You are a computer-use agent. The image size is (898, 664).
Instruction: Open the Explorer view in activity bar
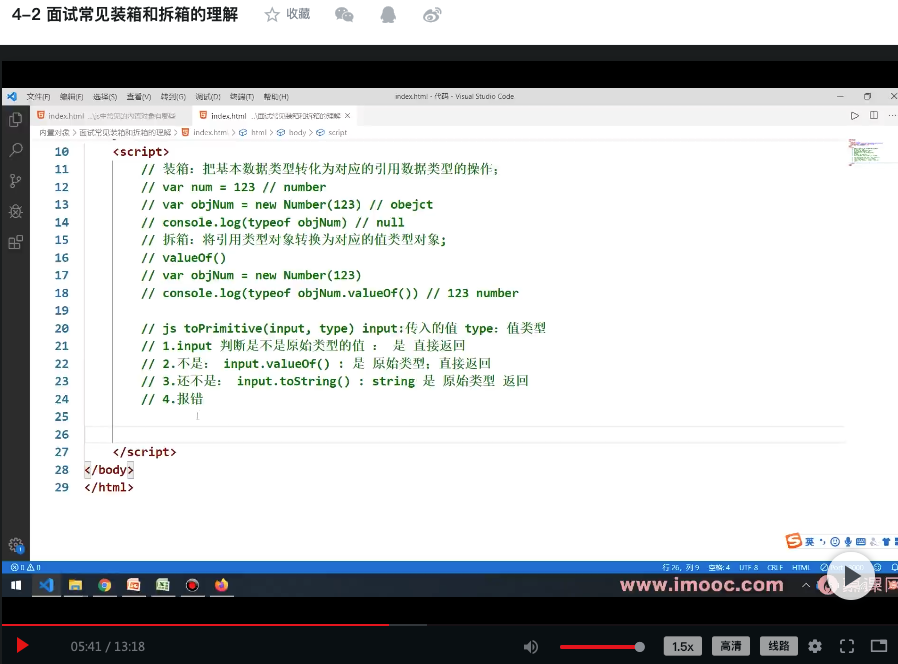click(x=16, y=120)
